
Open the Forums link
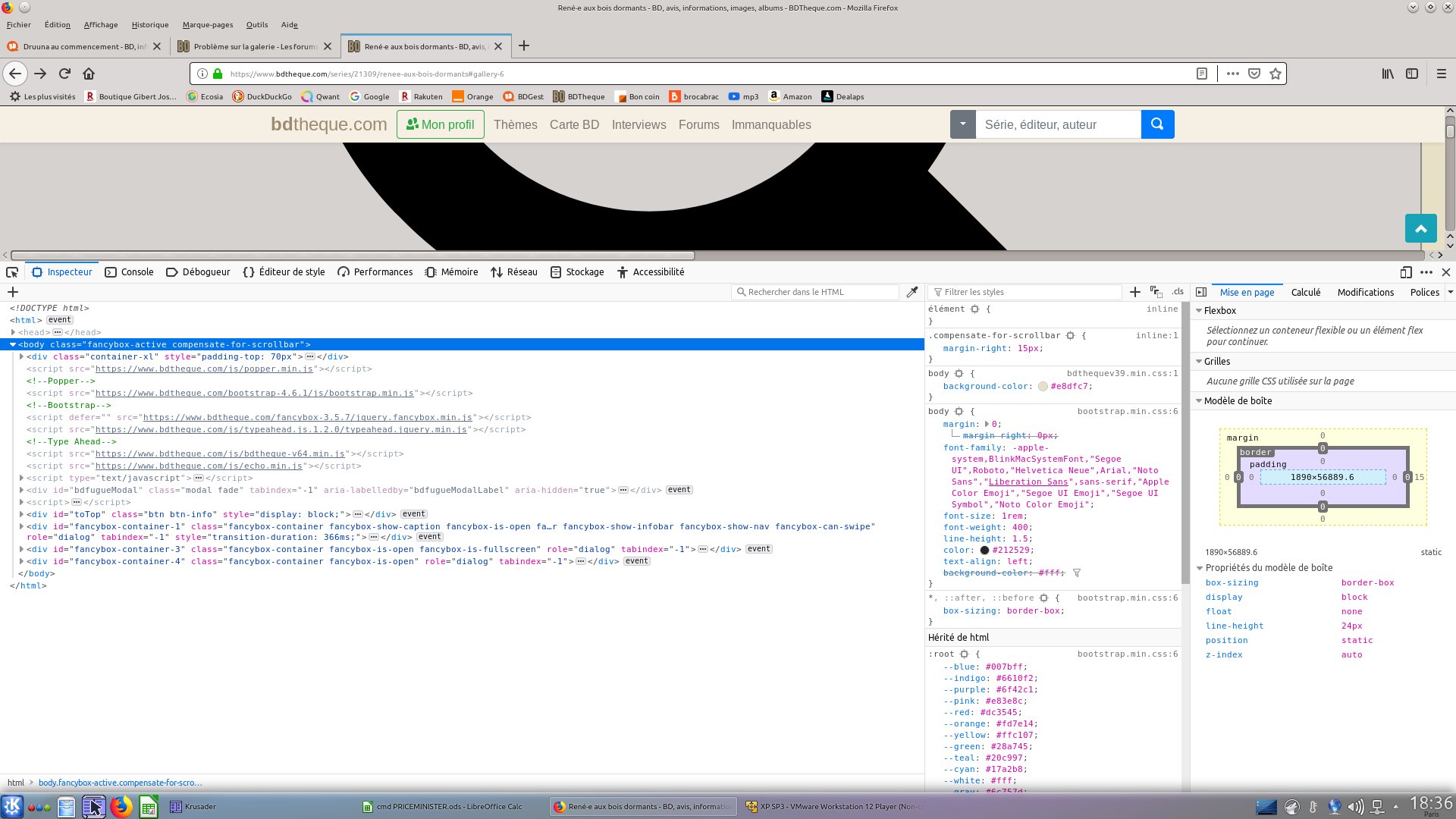[698, 124]
